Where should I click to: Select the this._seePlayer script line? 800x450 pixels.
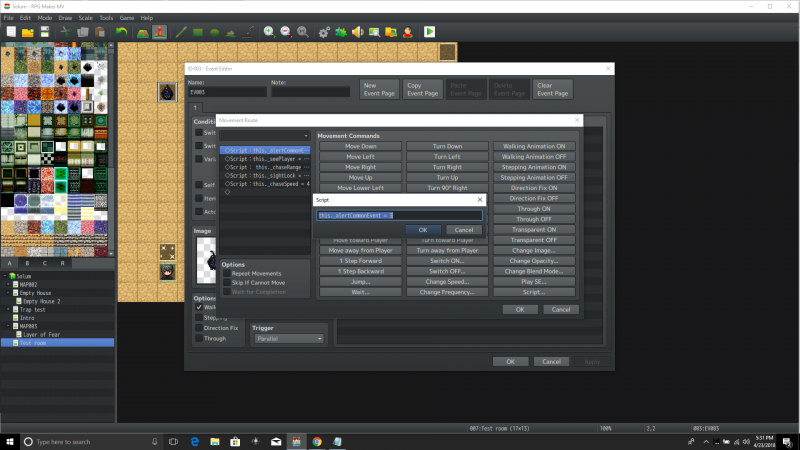click(265, 159)
